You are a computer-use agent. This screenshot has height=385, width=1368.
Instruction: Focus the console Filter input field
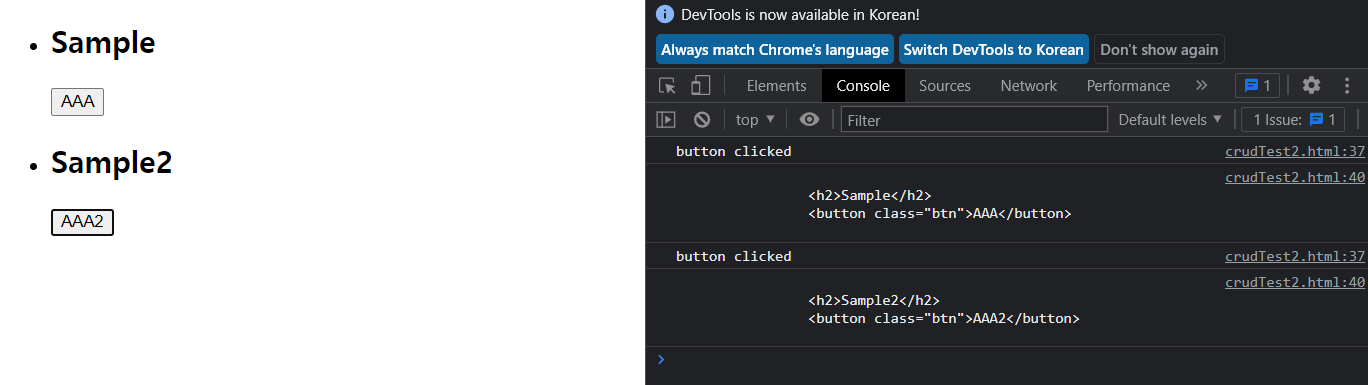click(x=974, y=120)
